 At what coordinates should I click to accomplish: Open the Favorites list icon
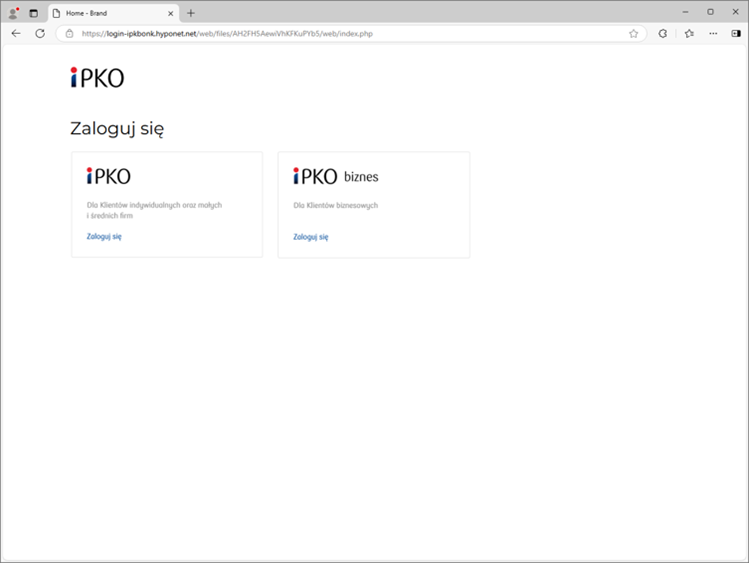[x=689, y=33]
